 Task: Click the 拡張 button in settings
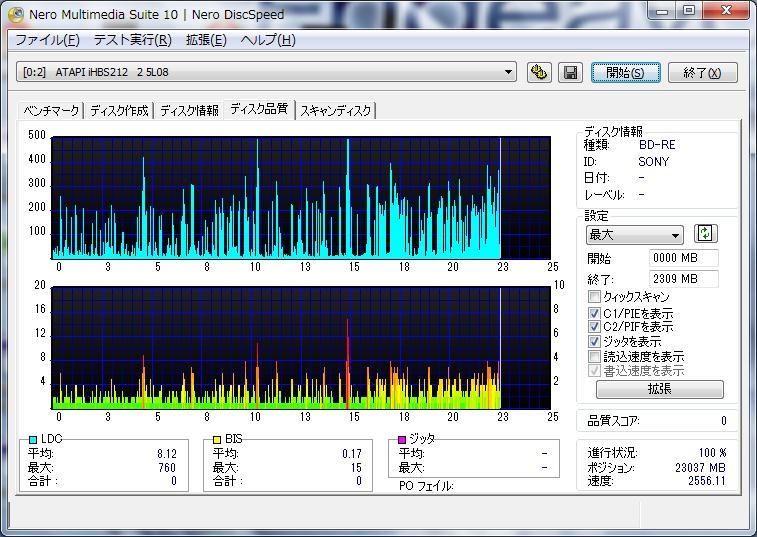(659, 389)
